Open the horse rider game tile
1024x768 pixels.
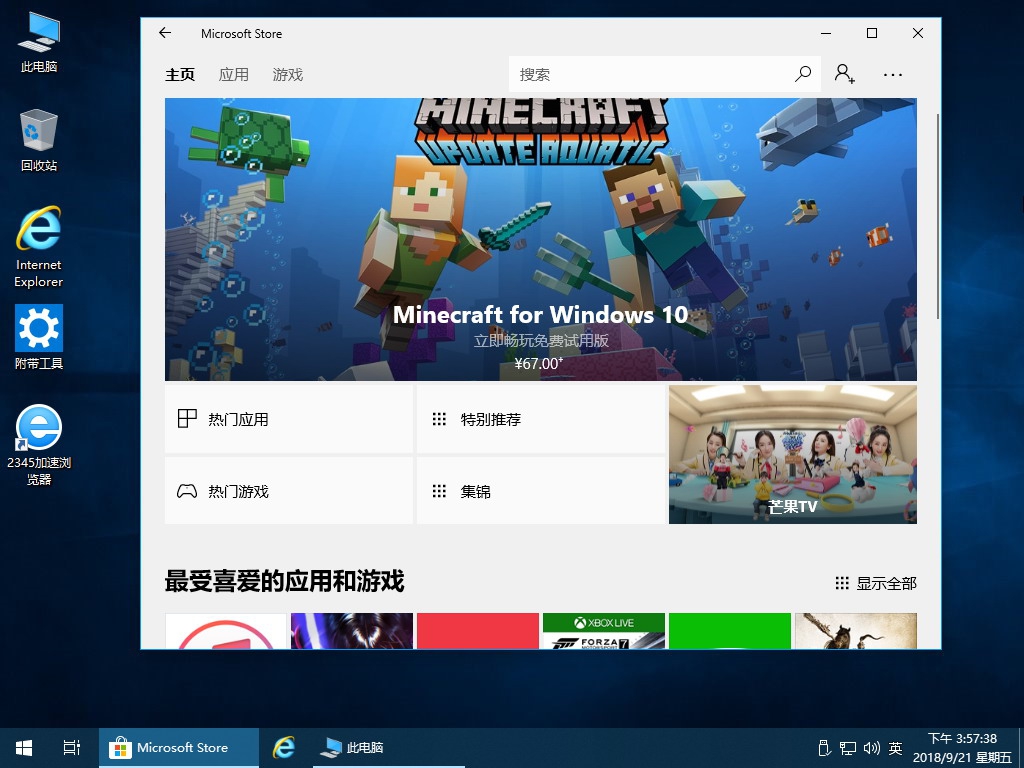[x=856, y=631]
